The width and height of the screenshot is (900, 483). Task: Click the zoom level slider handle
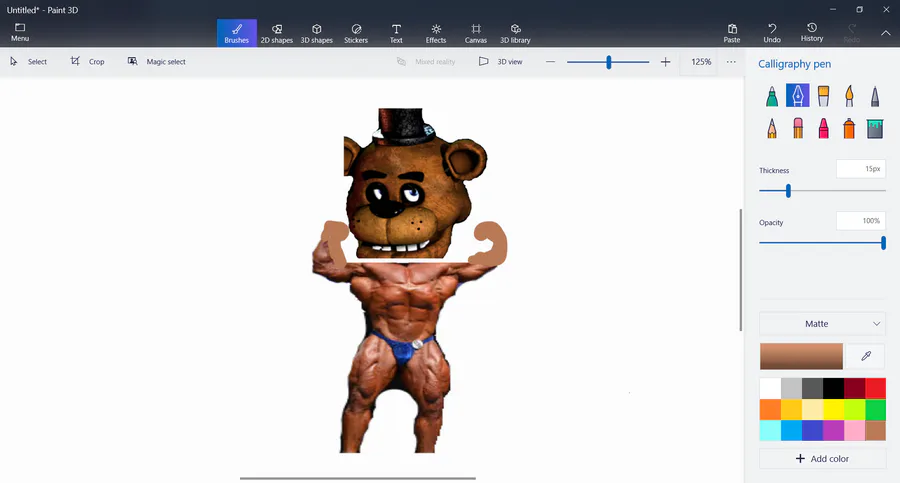[x=608, y=61]
